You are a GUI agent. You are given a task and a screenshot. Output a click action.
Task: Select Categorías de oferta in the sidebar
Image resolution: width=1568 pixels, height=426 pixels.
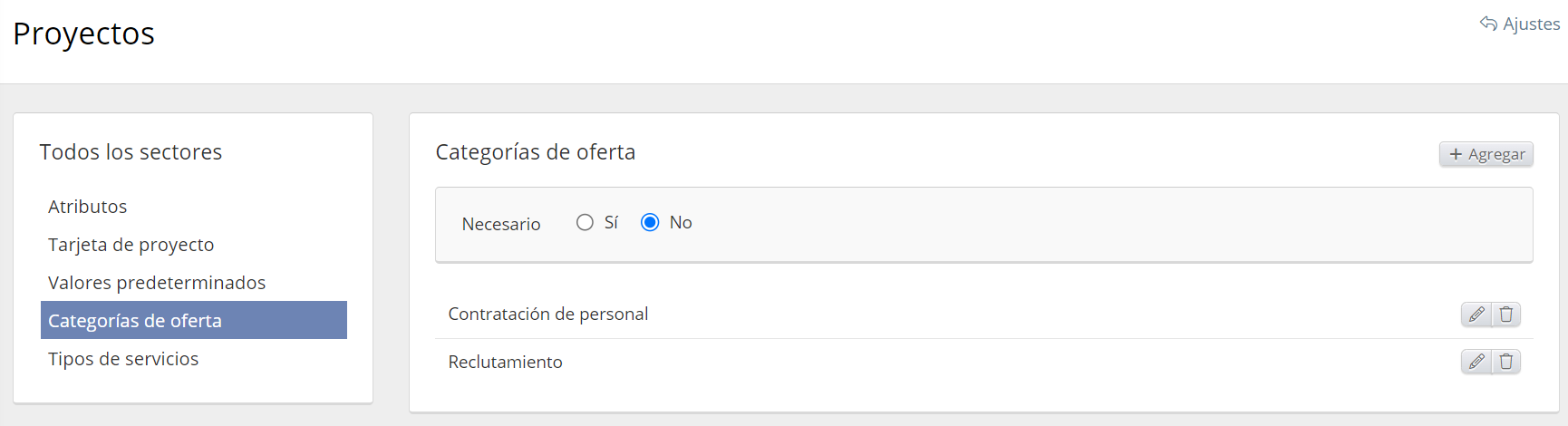click(x=135, y=321)
